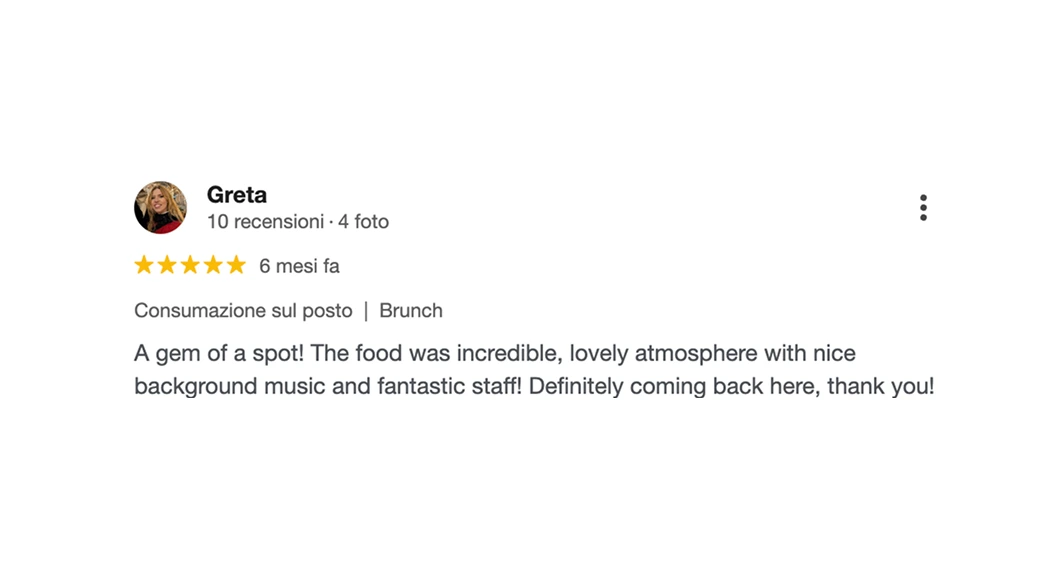Select the "Brunch" meal type label

pyautogui.click(x=410, y=311)
